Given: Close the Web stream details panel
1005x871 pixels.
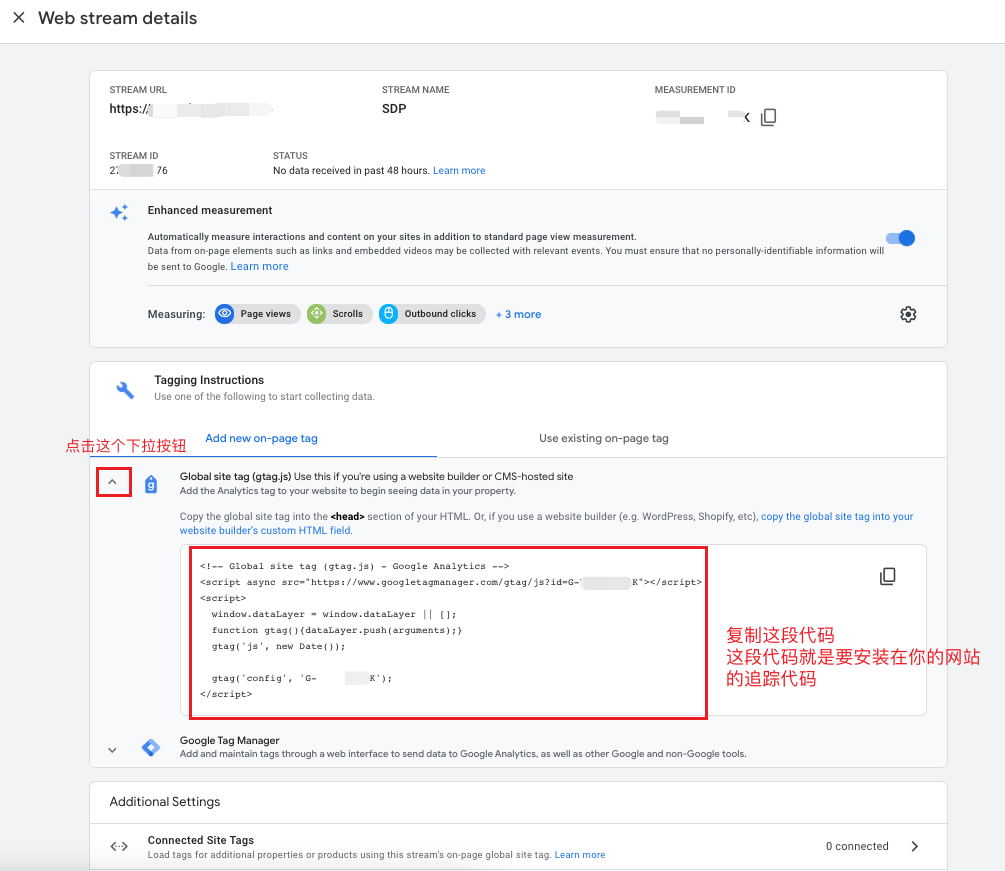Looking at the screenshot, I should point(19,18).
